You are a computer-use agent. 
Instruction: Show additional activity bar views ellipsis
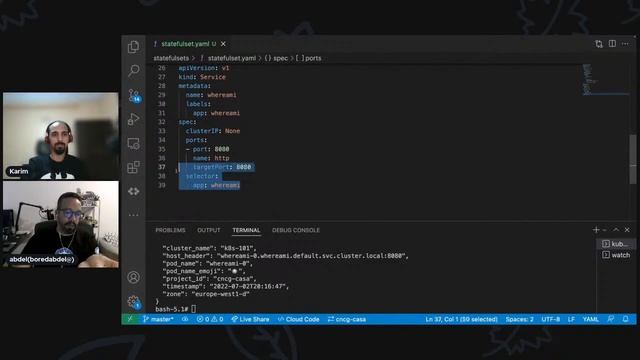(x=133, y=215)
